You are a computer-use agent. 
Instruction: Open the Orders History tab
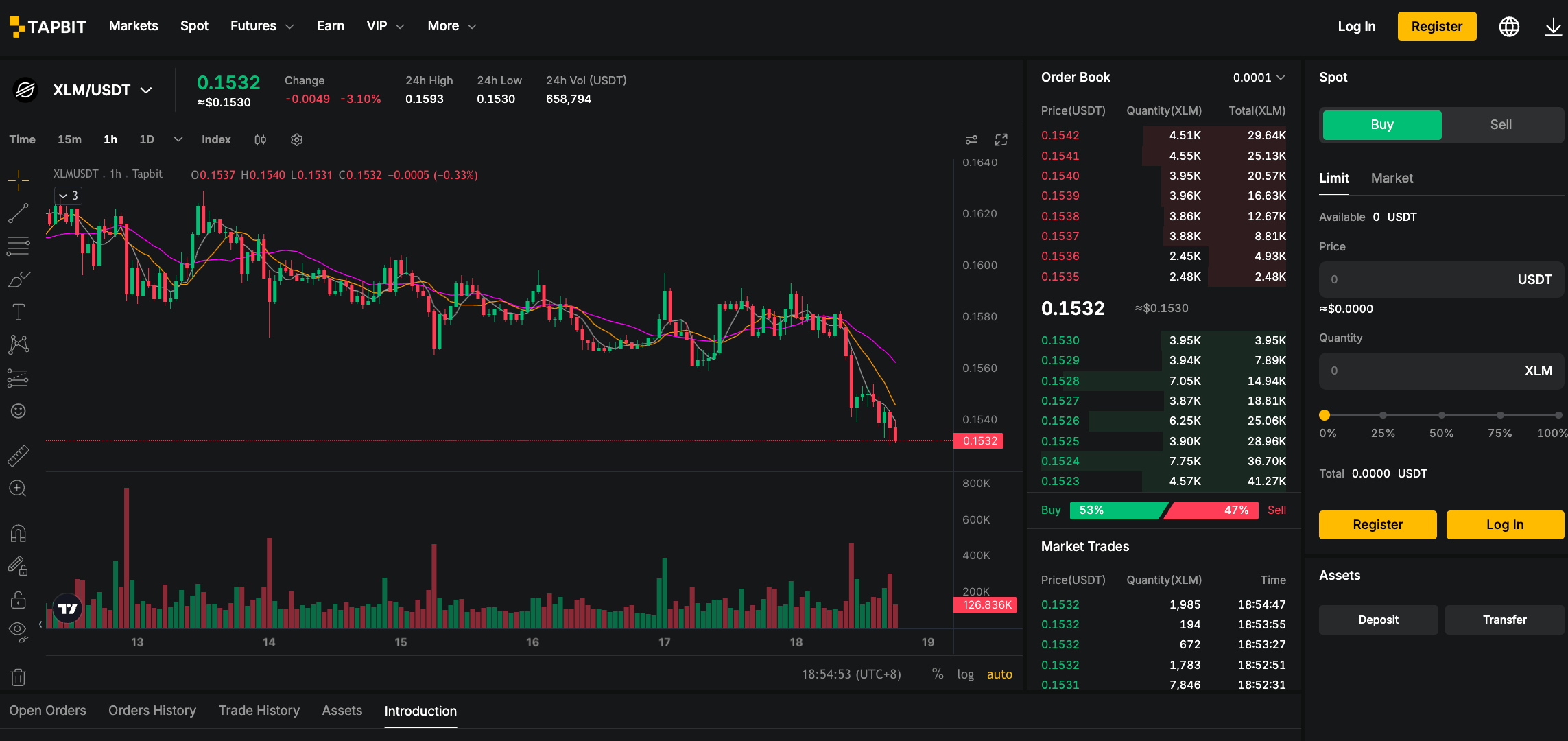(x=152, y=711)
